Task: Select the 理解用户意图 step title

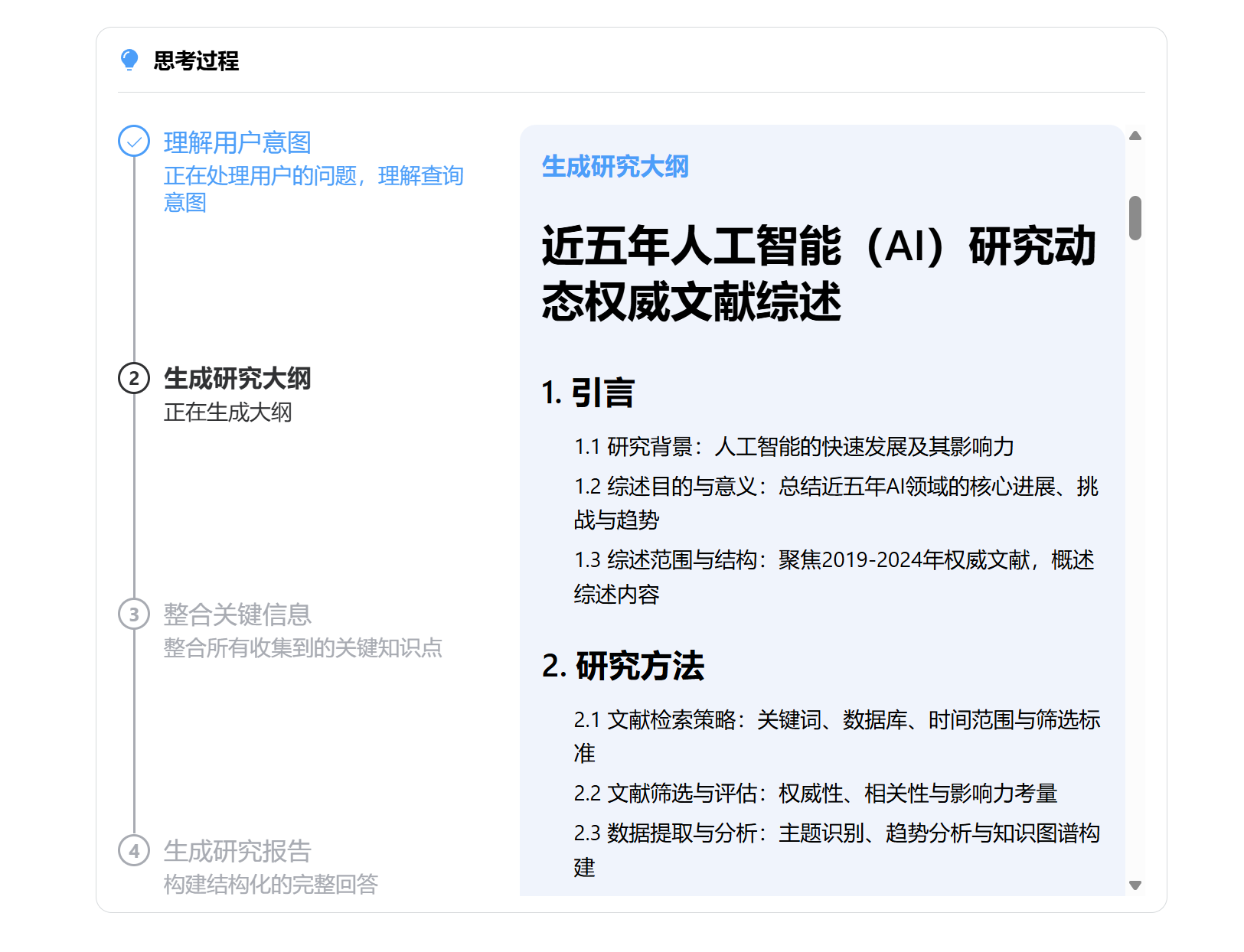Action: point(237,142)
